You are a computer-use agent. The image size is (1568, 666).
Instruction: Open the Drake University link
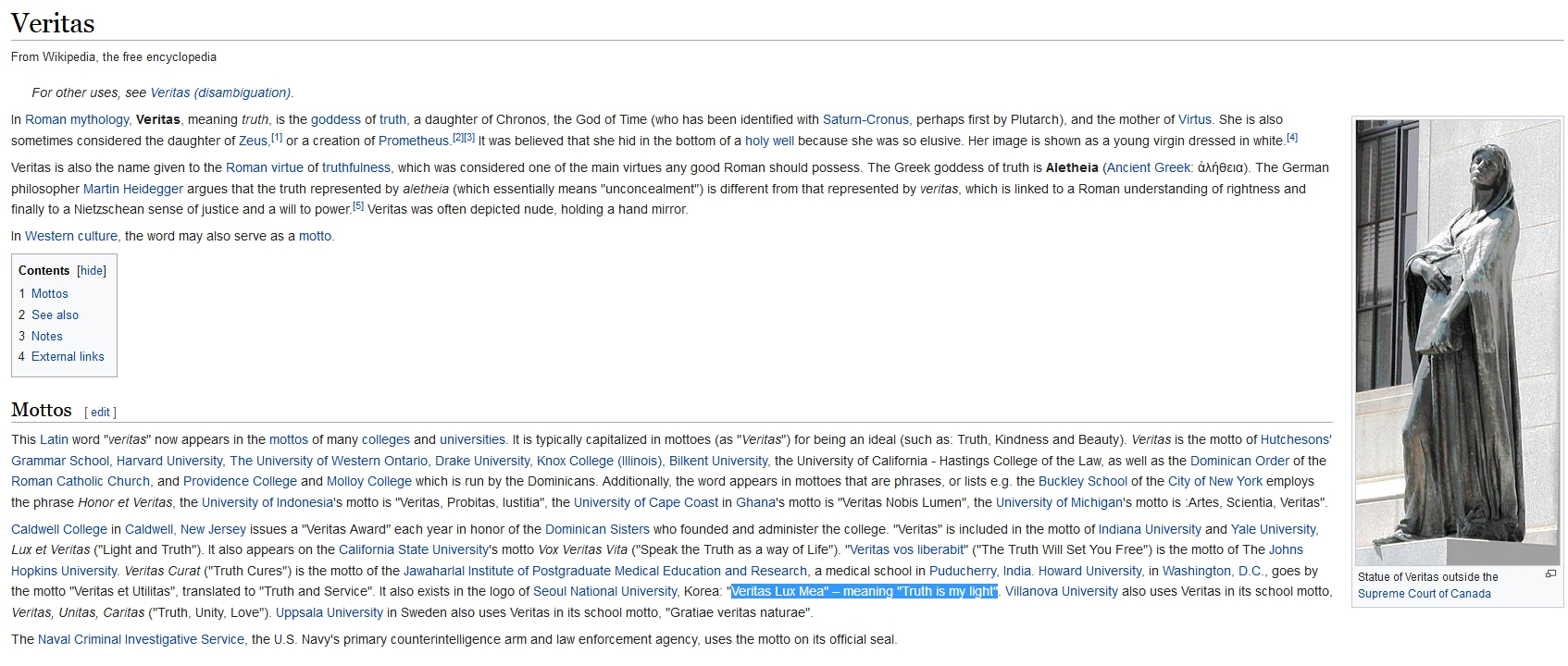coord(482,462)
